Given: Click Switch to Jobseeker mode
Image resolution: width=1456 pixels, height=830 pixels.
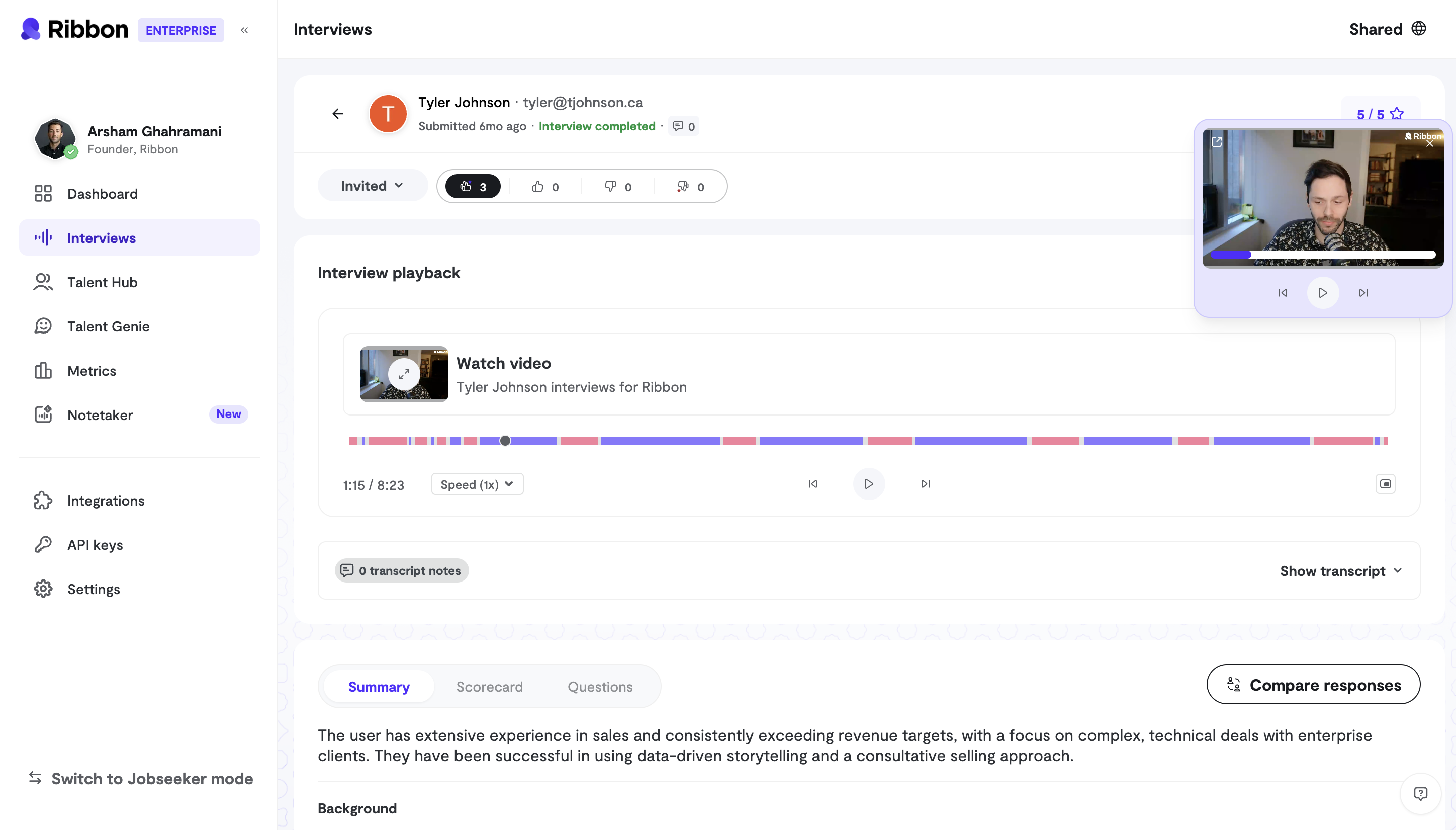Looking at the screenshot, I should (x=141, y=778).
